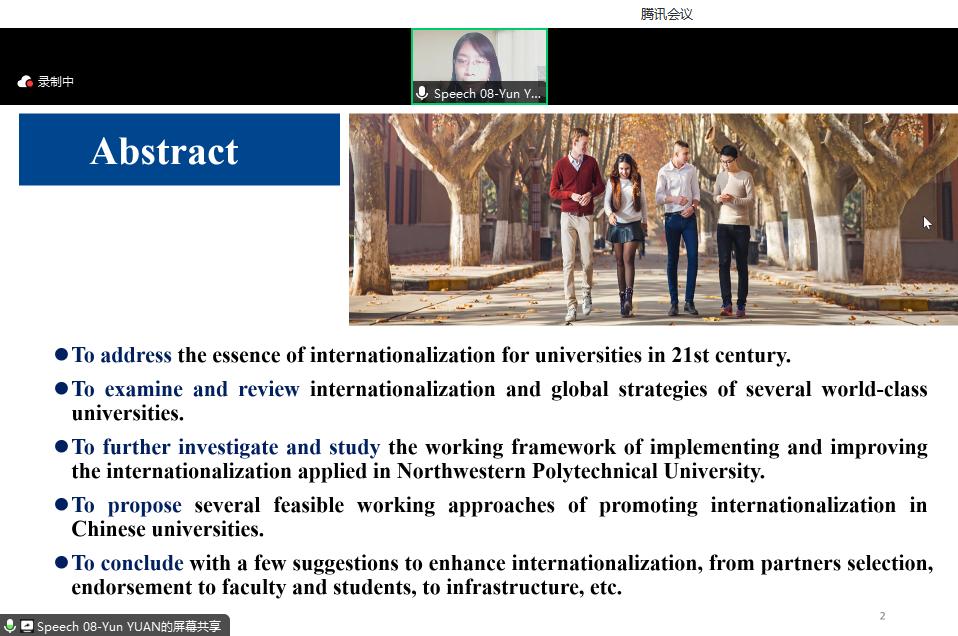This screenshot has height=636, width=958.
Task: Click the 腾讯会议 window title
Action: (667, 14)
